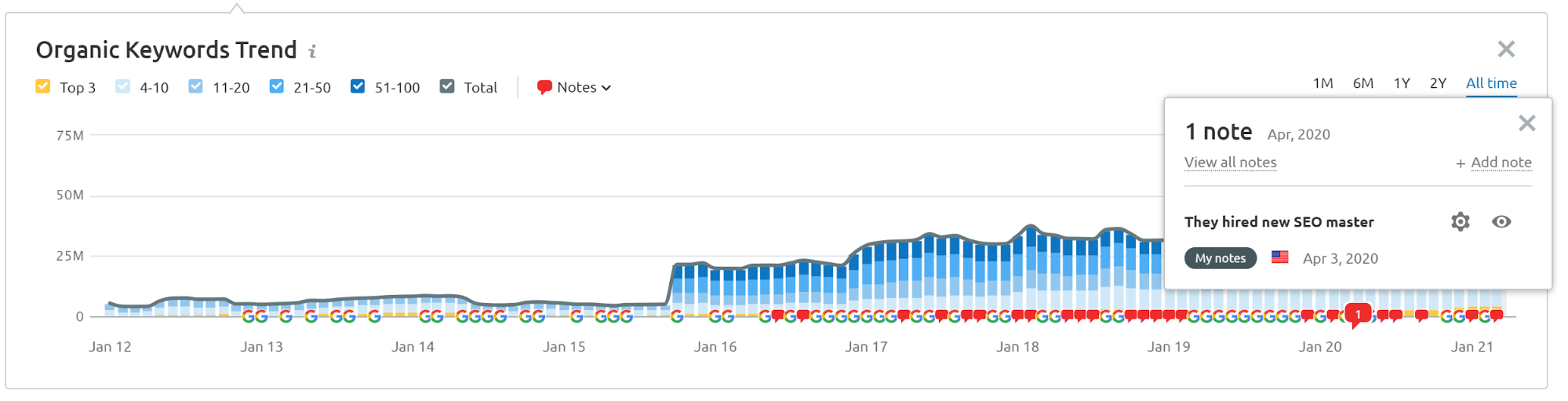Select the 1M time range
1568x401 pixels.
pyautogui.click(x=1322, y=83)
